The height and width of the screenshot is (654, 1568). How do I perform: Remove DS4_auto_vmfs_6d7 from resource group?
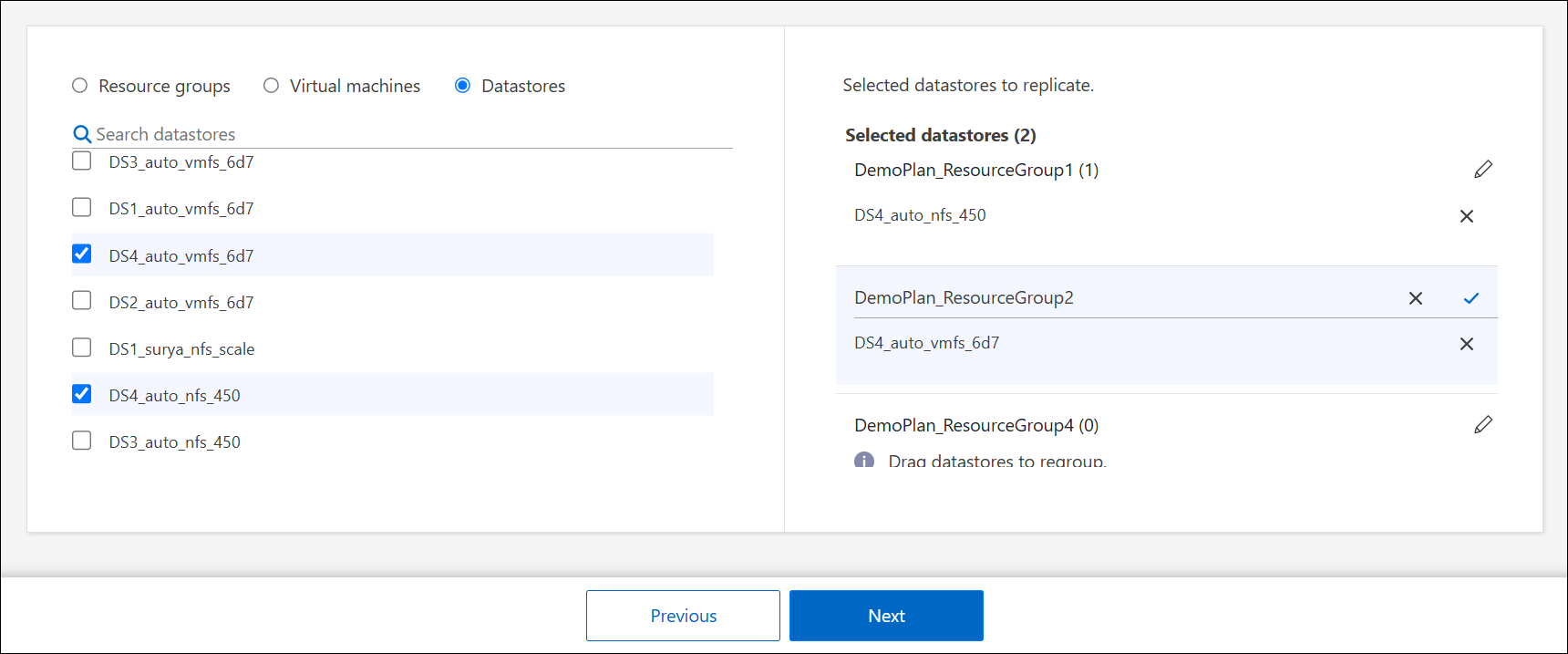[1466, 344]
